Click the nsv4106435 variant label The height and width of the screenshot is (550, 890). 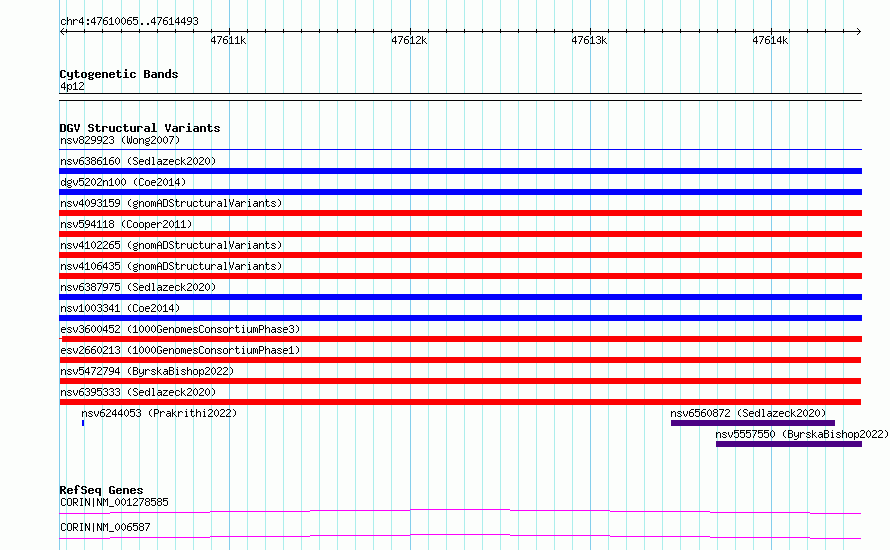[x=170, y=266]
